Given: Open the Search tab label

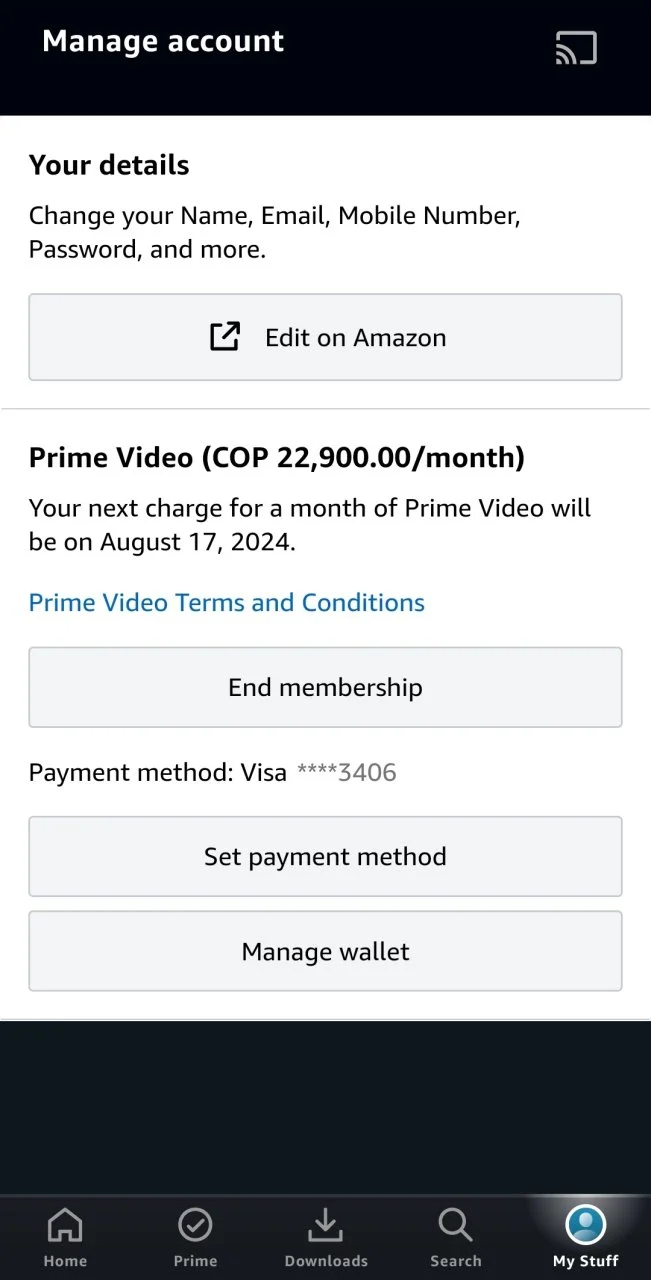Looking at the screenshot, I should pyautogui.click(x=455, y=1261).
